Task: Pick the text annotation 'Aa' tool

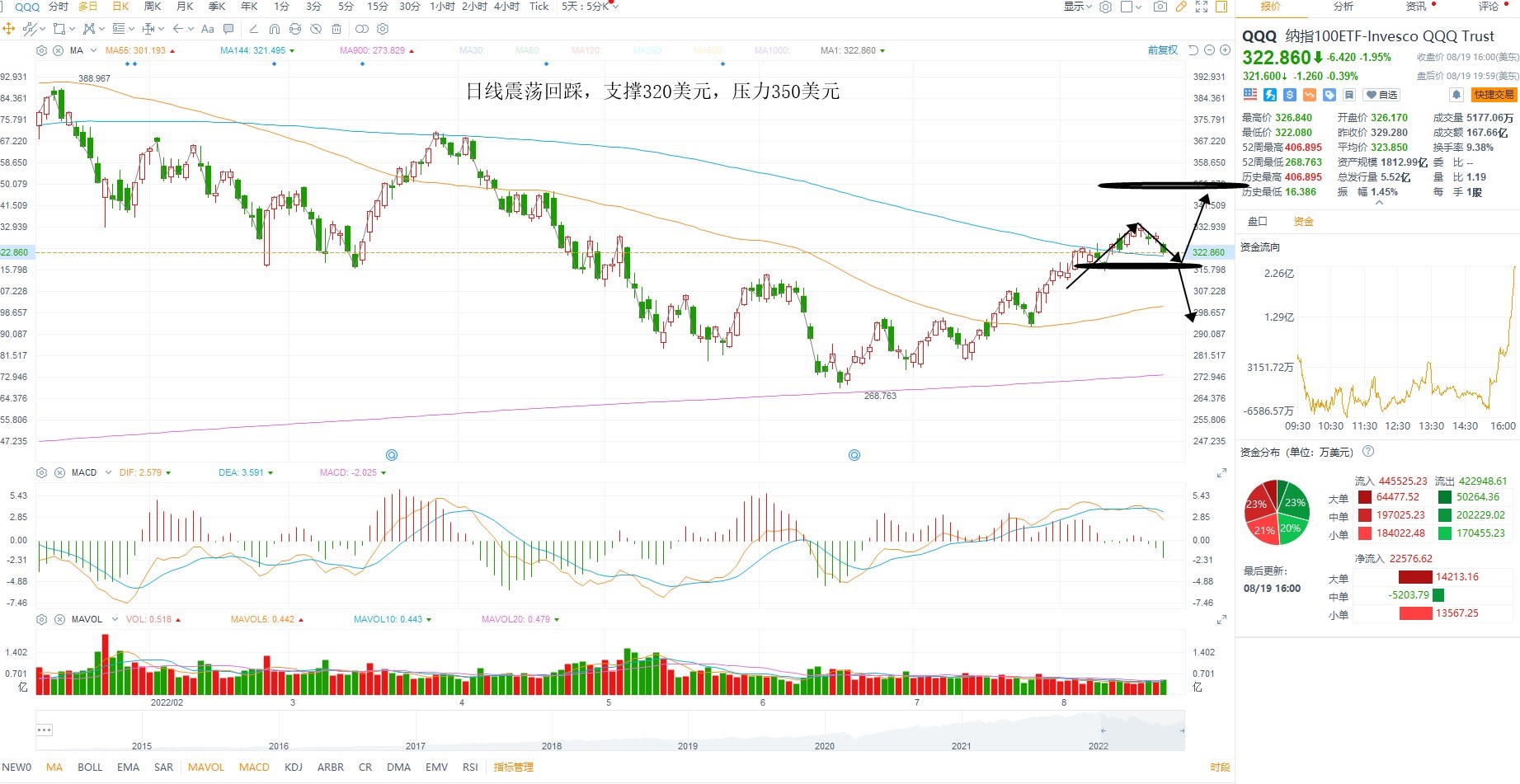Action: pyautogui.click(x=208, y=29)
